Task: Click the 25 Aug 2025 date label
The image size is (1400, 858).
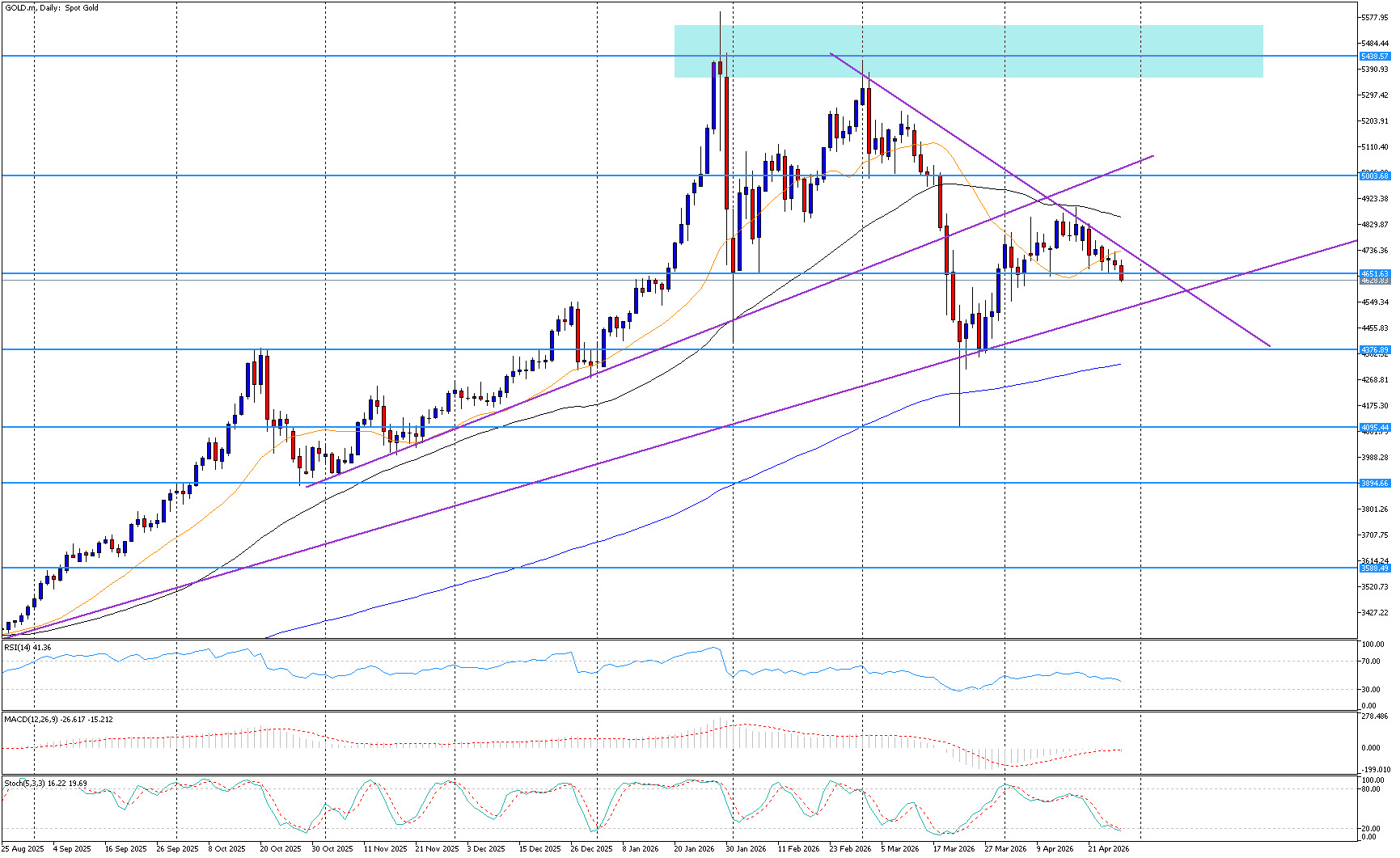Action: pos(24,848)
